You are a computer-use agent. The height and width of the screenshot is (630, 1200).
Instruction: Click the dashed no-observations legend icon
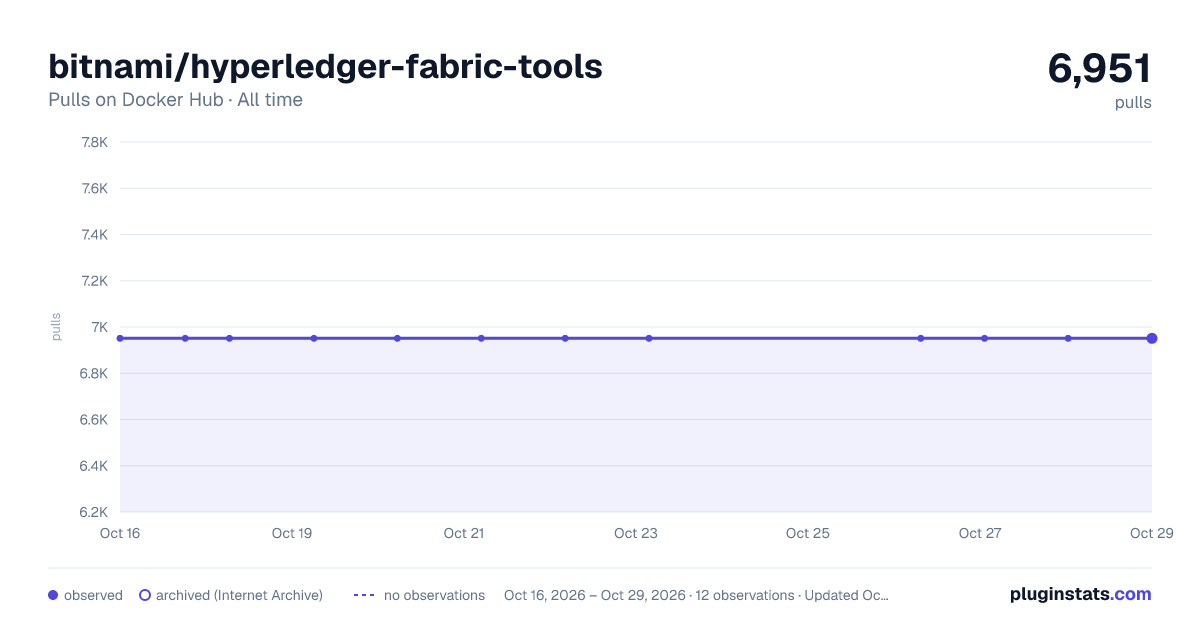coord(364,595)
